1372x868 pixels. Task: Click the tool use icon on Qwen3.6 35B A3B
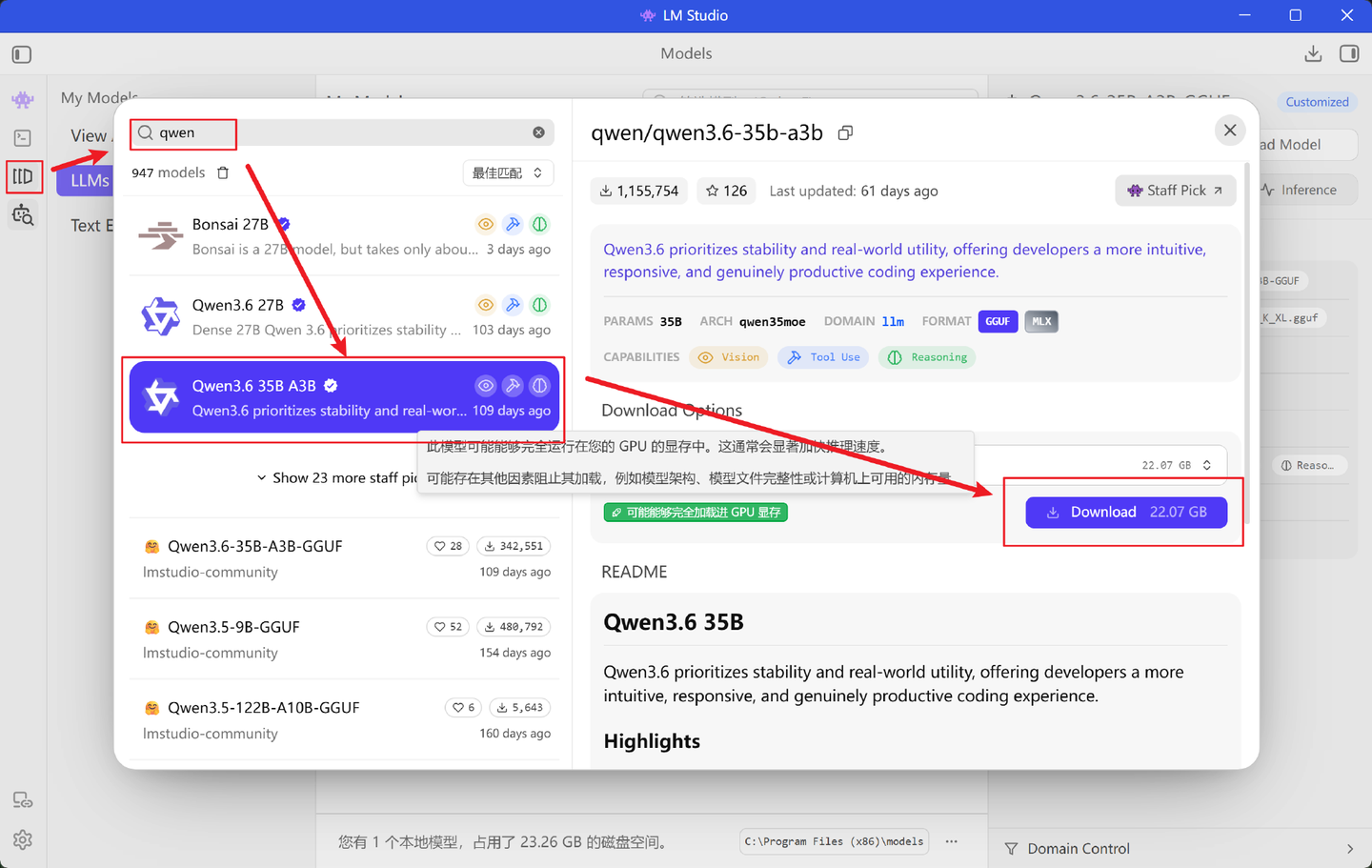[x=513, y=386]
